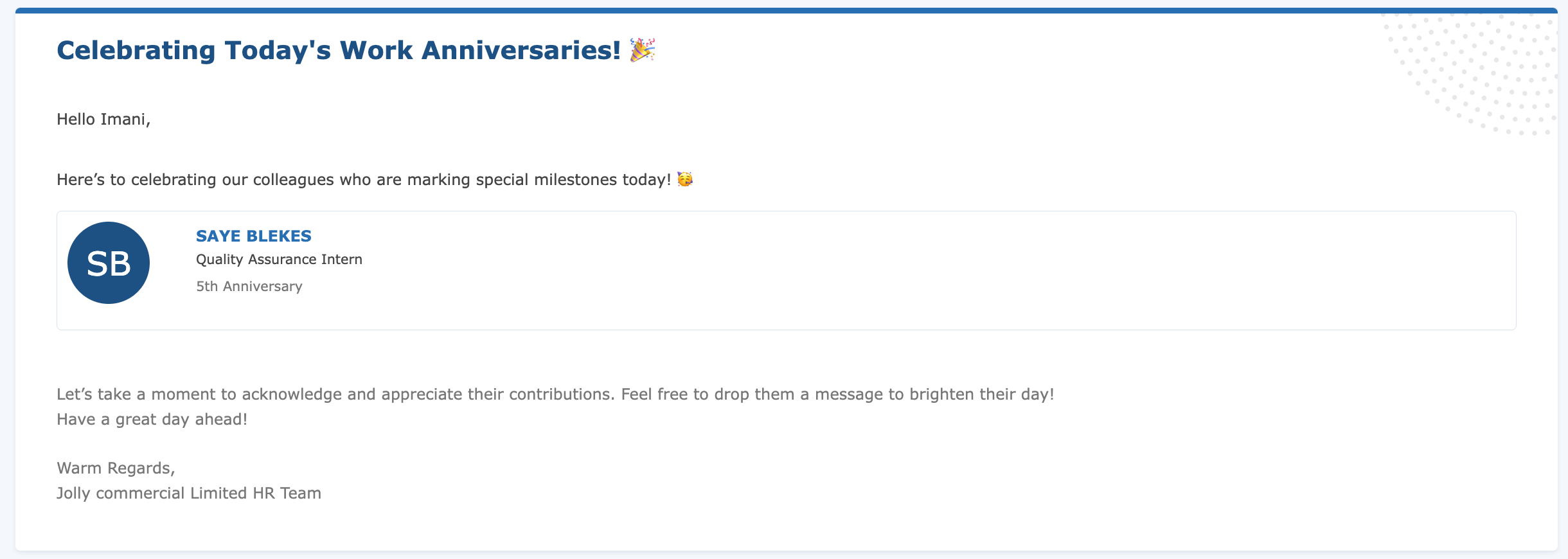Click the acknowledge and appreciate contributions sentence
Viewport: 1568px width, 559px height.
point(555,395)
